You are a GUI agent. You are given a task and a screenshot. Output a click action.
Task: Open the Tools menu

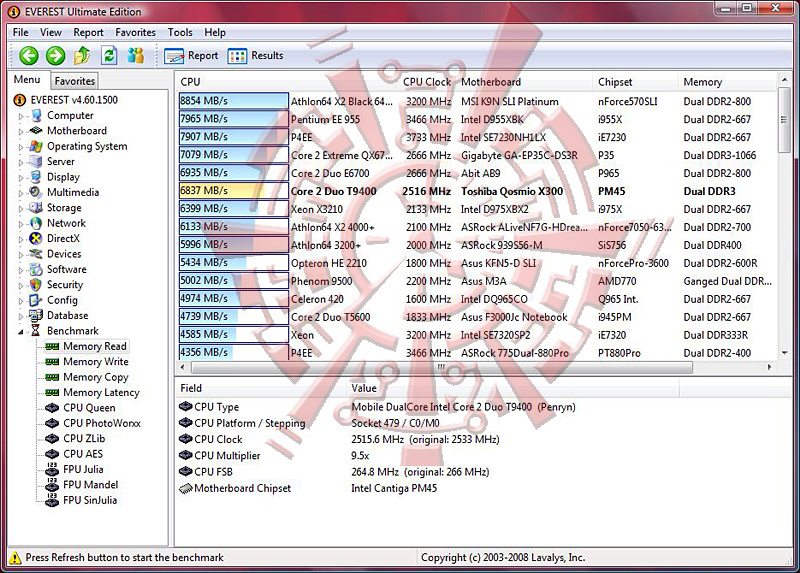tap(180, 32)
